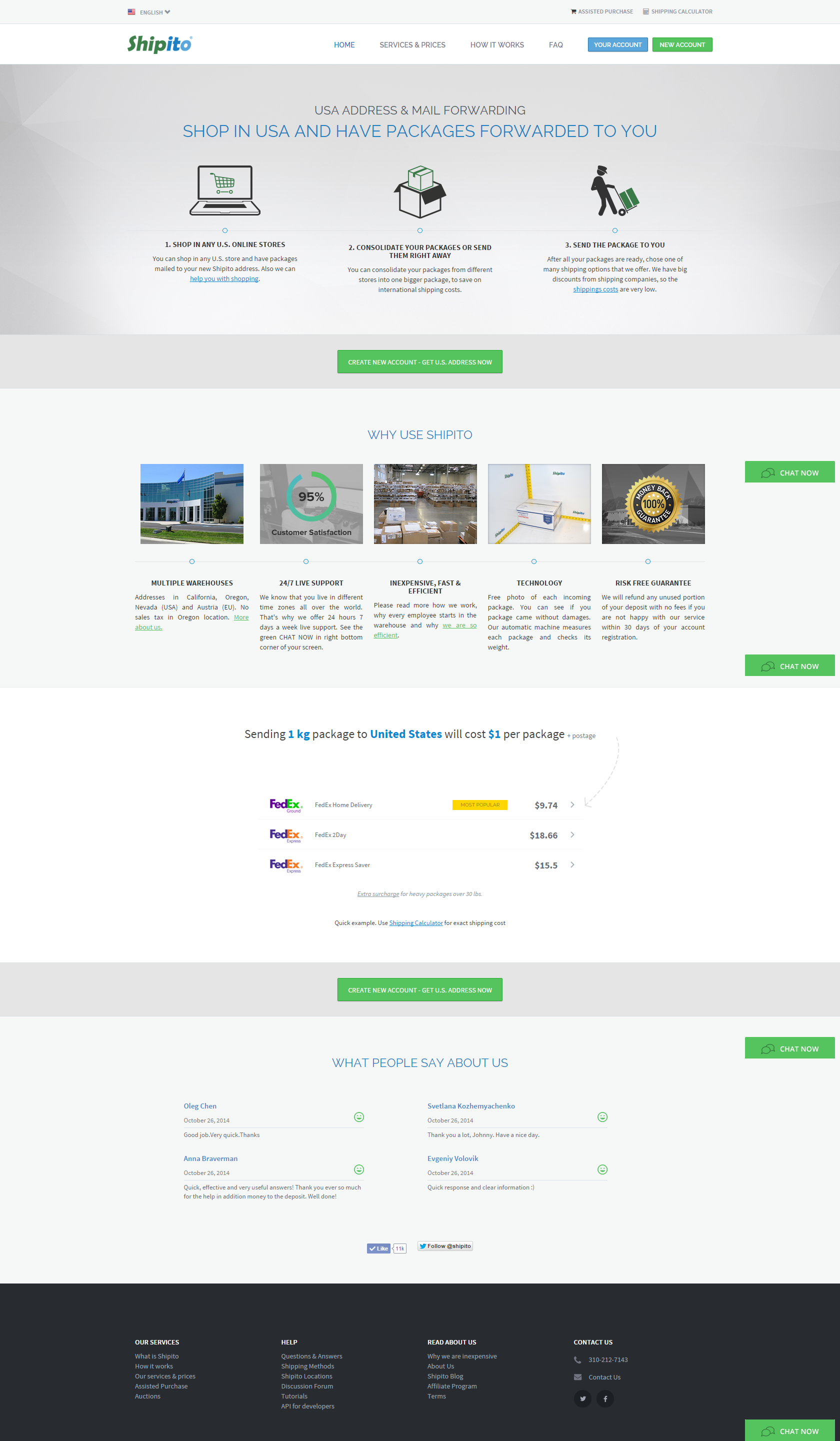Click the warehouse building thumbnail

[192, 504]
